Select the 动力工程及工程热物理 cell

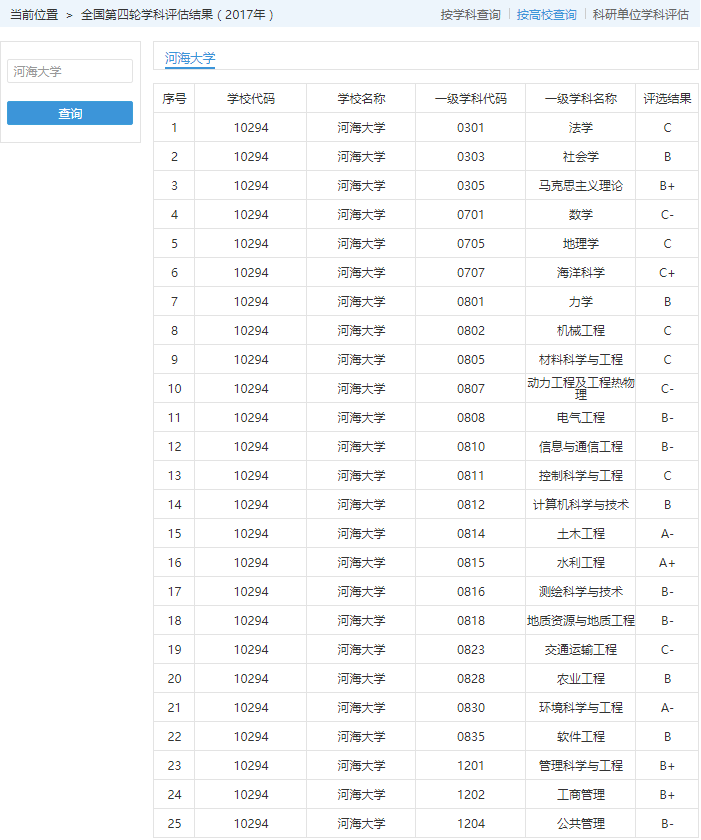tap(581, 388)
